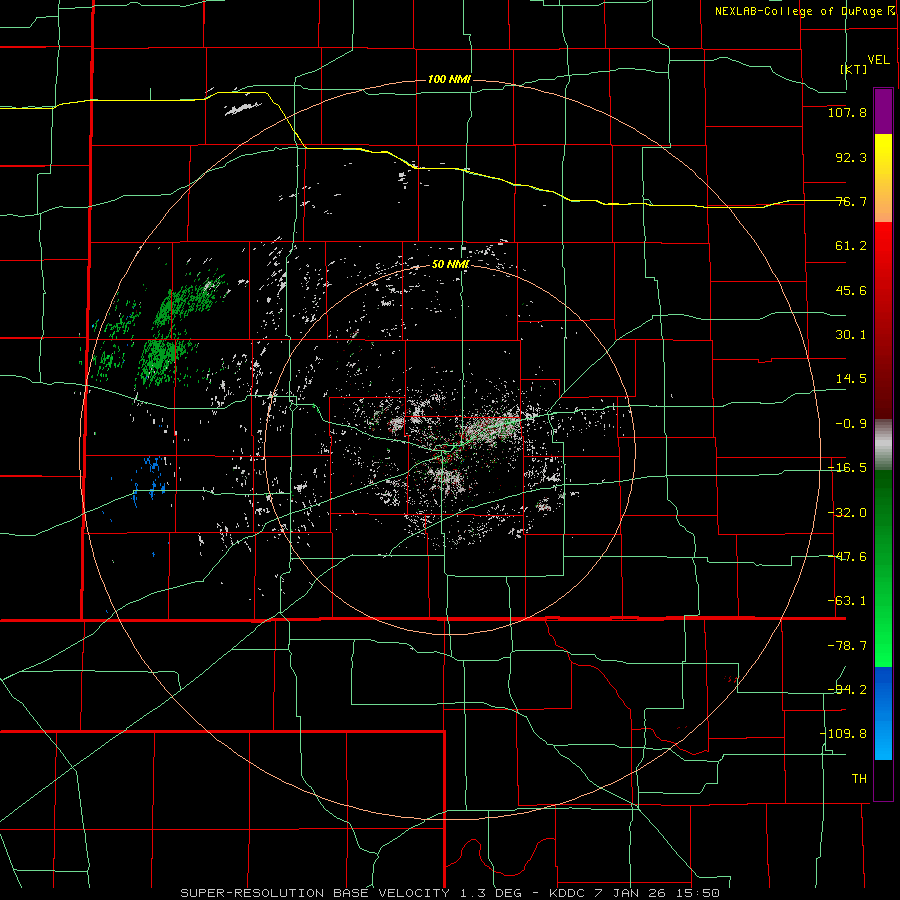Select the 107.8 legend value

(847, 112)
